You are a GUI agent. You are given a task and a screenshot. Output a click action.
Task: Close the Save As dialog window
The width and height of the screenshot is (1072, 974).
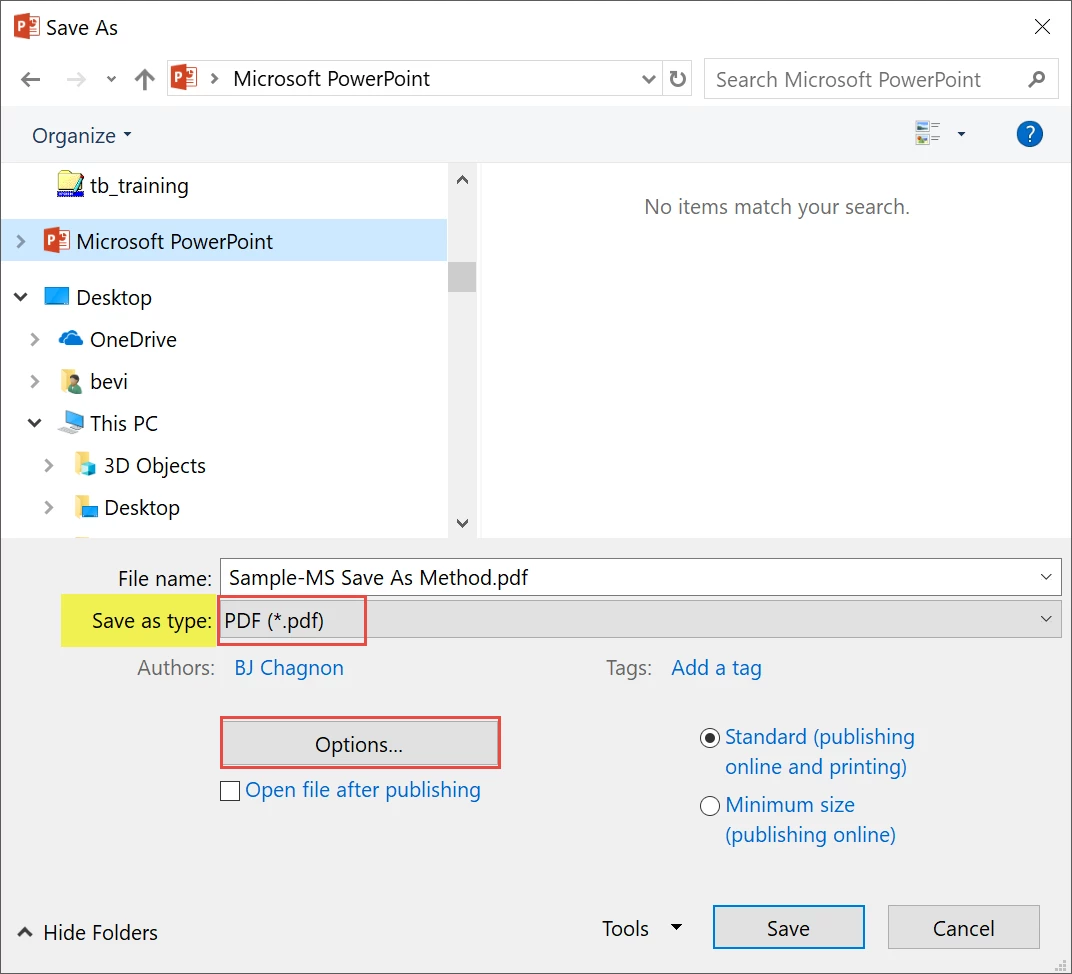pos(1042,27)
